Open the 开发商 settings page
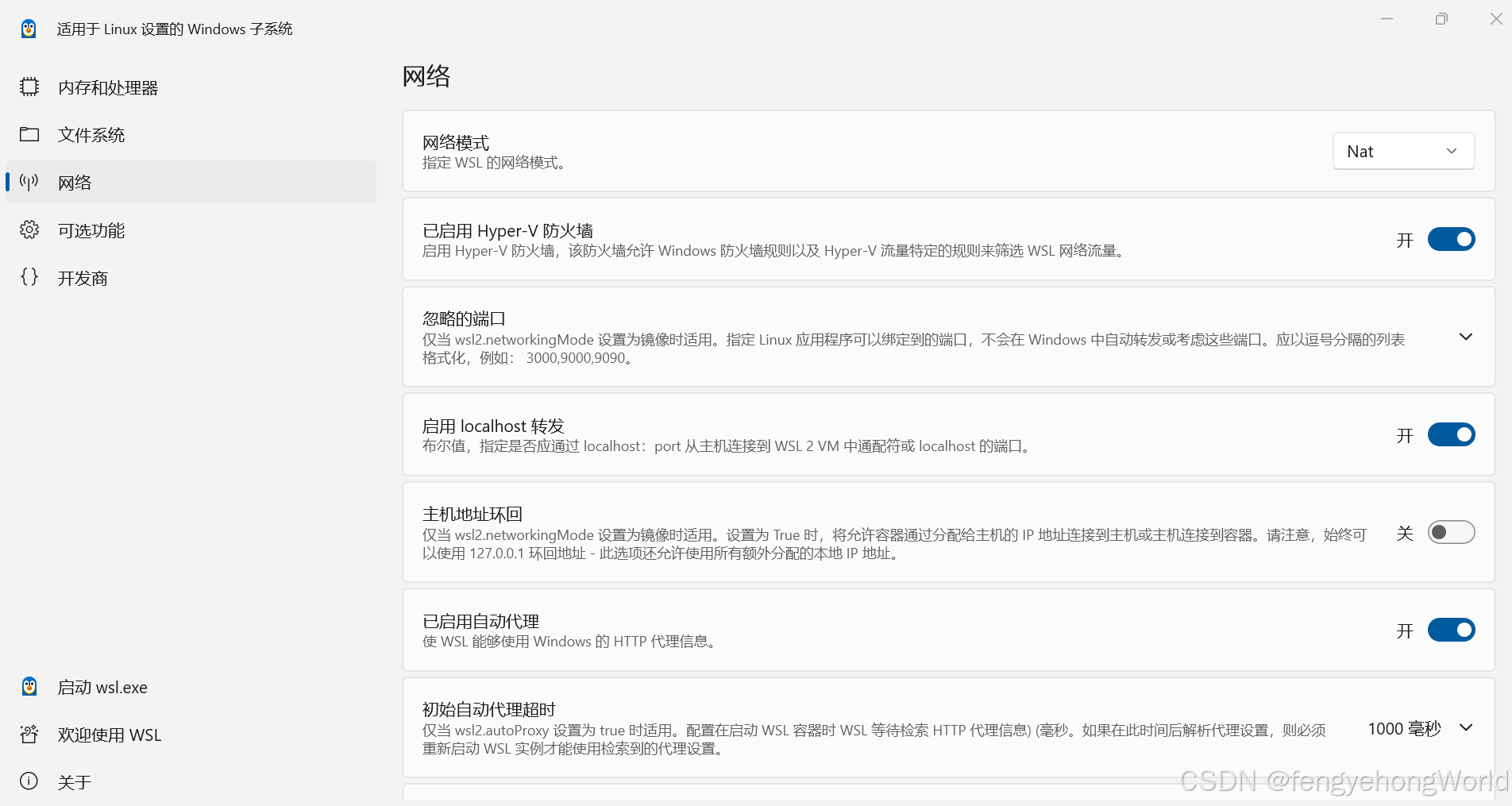Viewport: 1512px width, 806px height. point(191,278)
